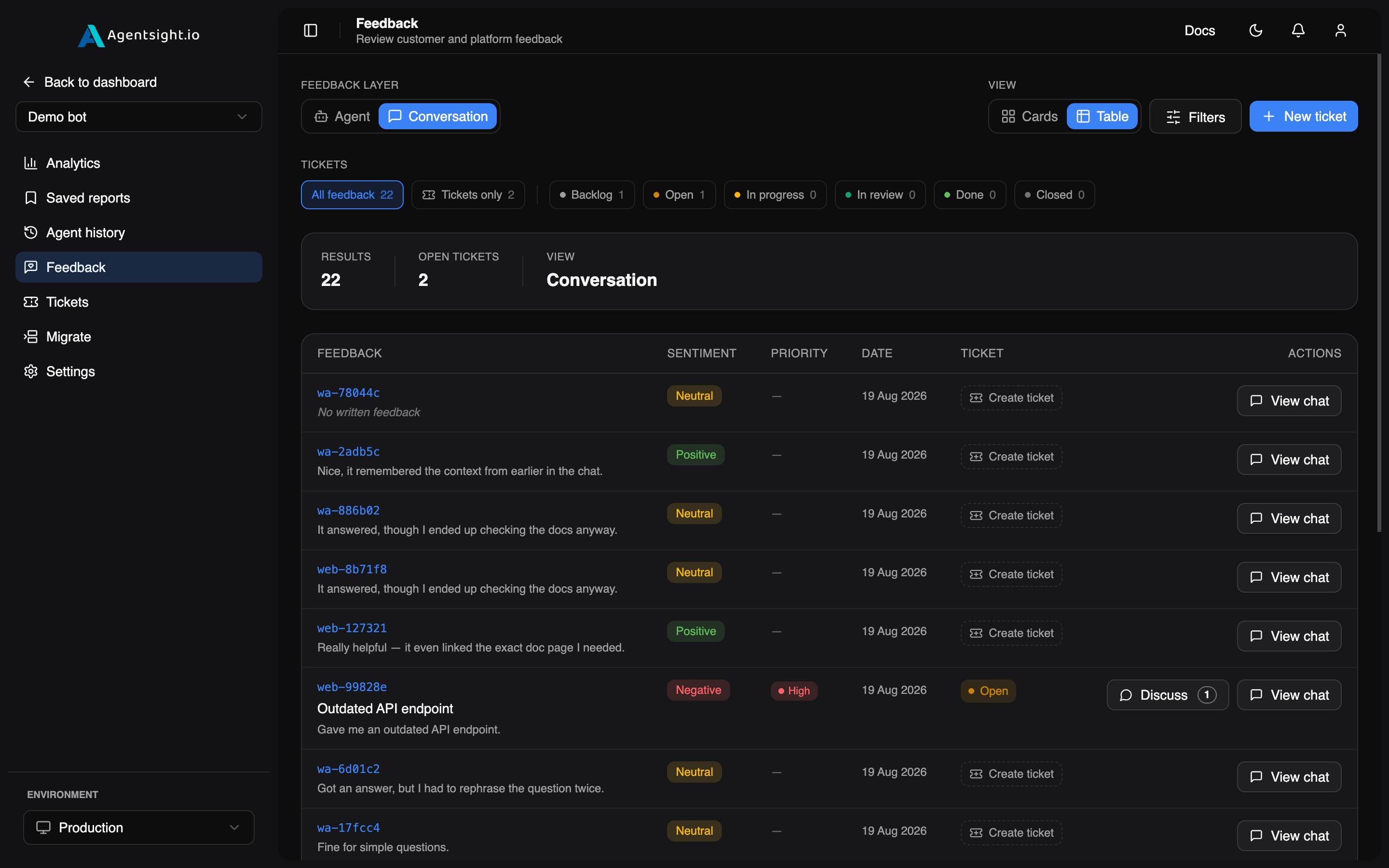Open the web-8b71f8 feedback link
The image size is (1389, 868).
(352, 569)
